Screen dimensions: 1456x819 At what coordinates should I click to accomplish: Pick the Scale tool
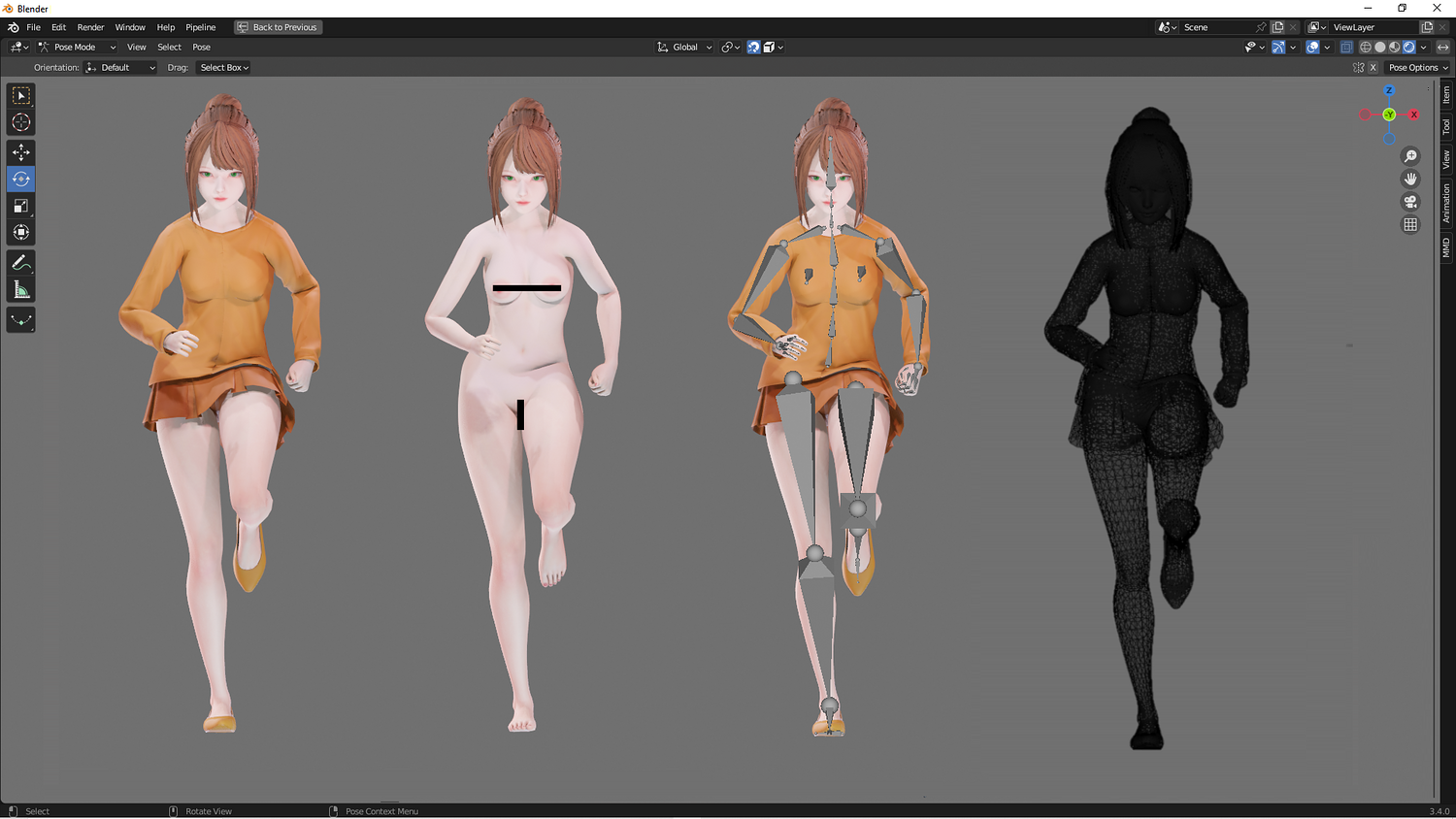[20, 206]
